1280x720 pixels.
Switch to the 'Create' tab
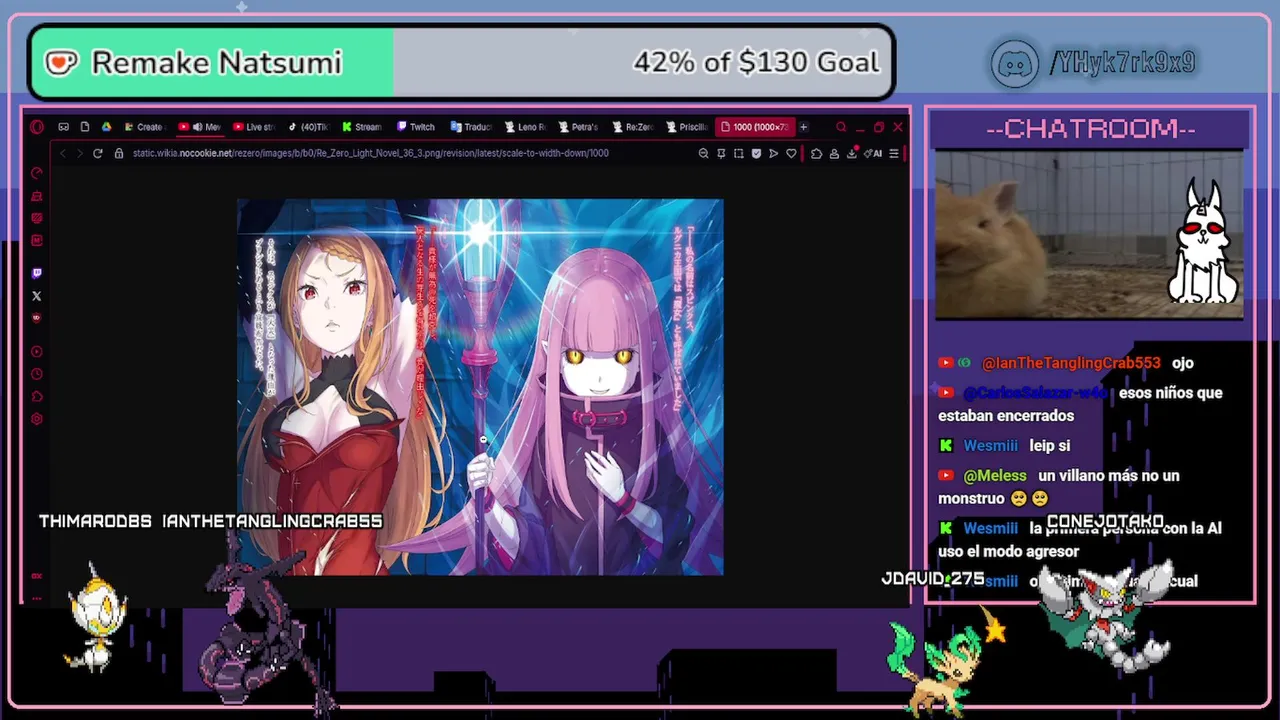coord(144,127)
